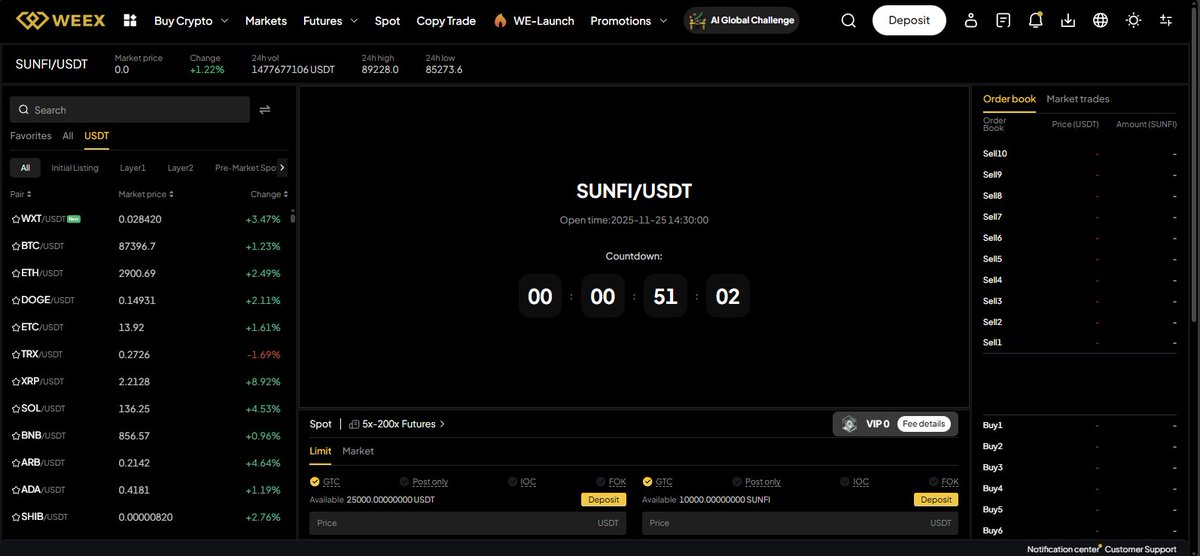Screen dimensions: 1200x556
Task: Favorite the SOL/USDT pair star
Action: coord(15,408)
